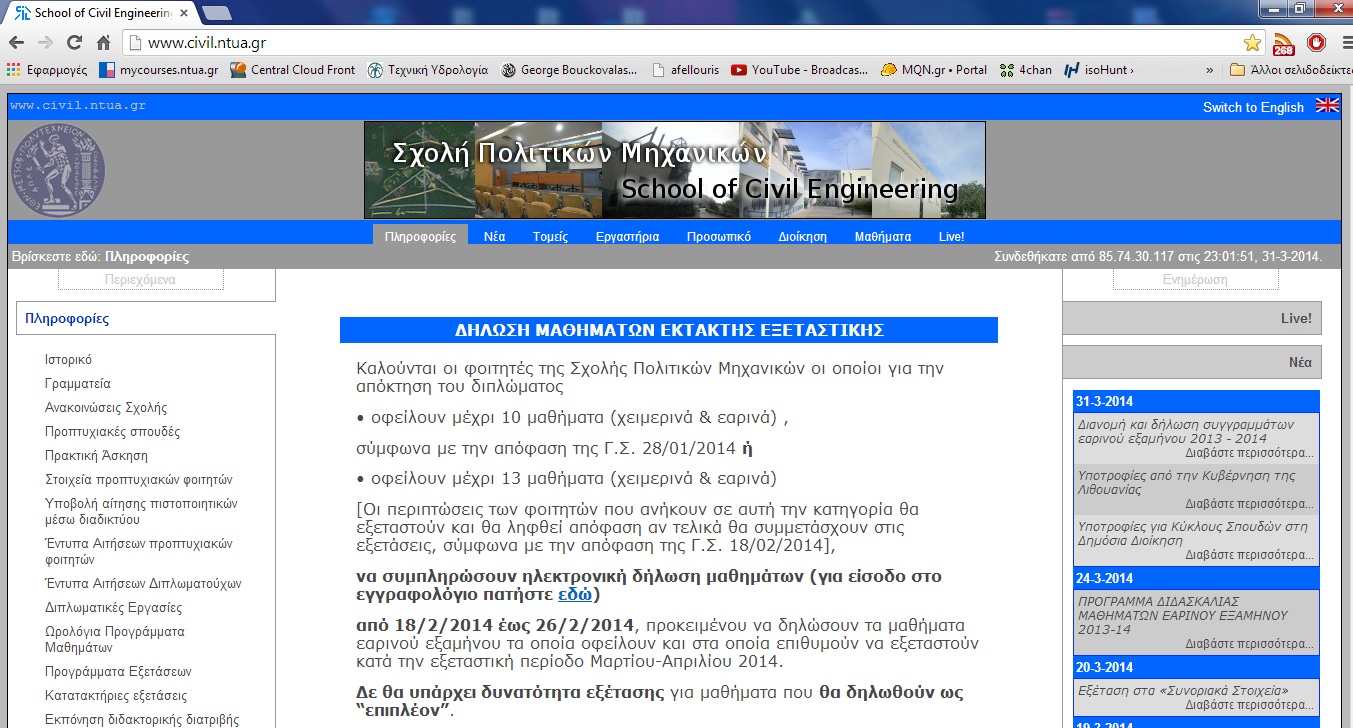This screenshot has height=728, width=1353.
Task: Open the Άλλοι σελιδοδείκτες bookmarks folder
Action: click(1289, 70)
